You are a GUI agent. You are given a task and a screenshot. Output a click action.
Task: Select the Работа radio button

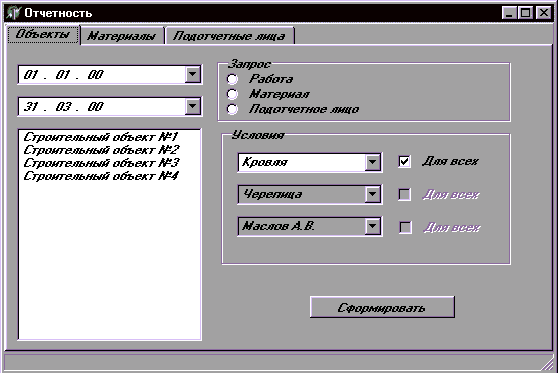pos(232,79)
